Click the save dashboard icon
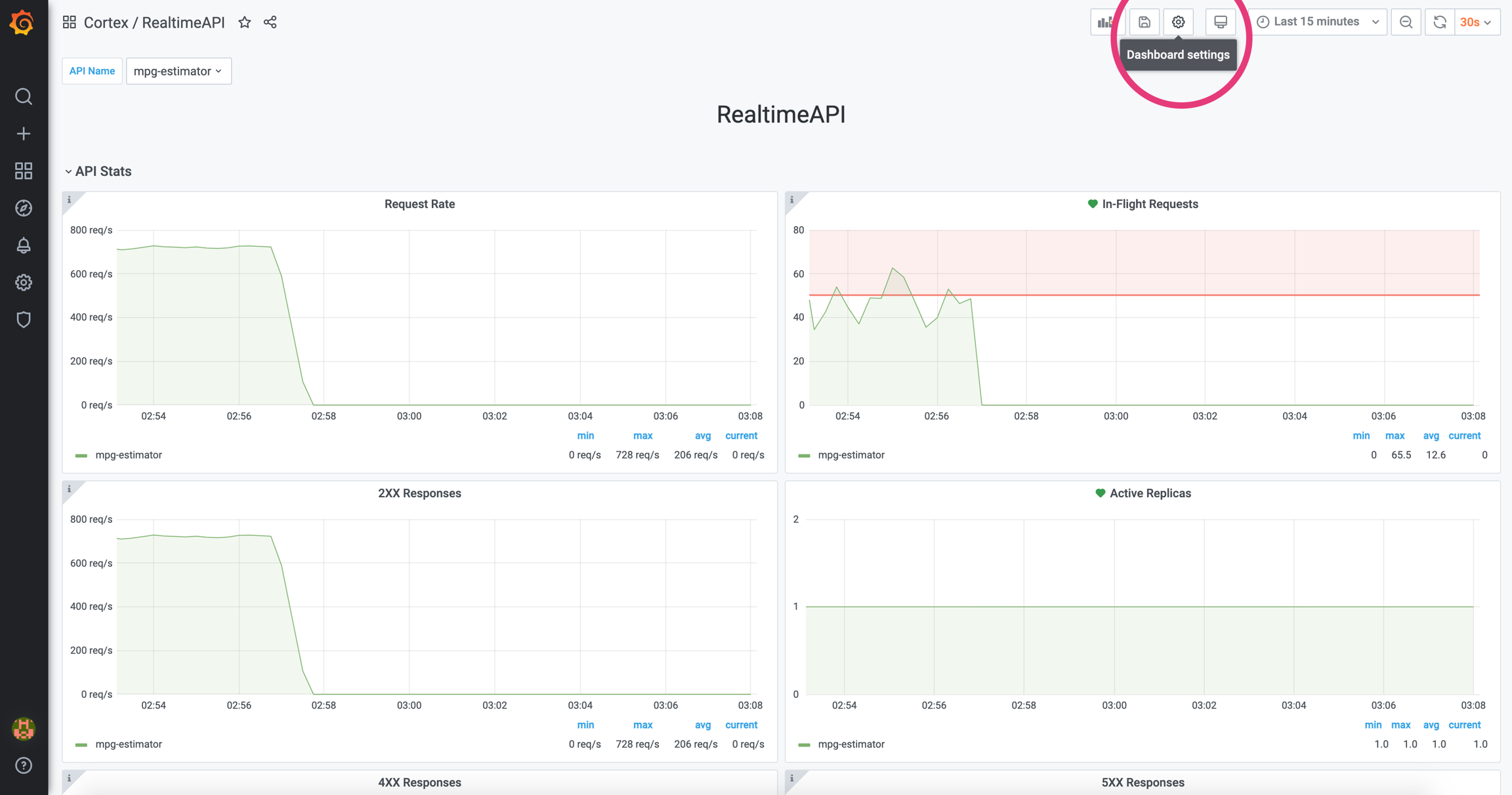The image size is (1512, 795). coord(1144,22)
